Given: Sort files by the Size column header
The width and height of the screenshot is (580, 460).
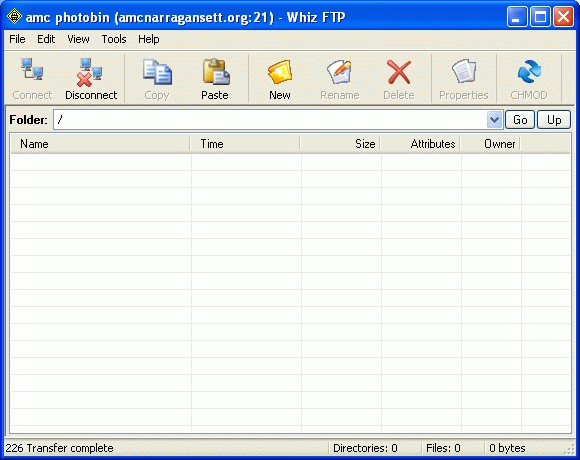Looking at the screenshot, I should point(340,143).
